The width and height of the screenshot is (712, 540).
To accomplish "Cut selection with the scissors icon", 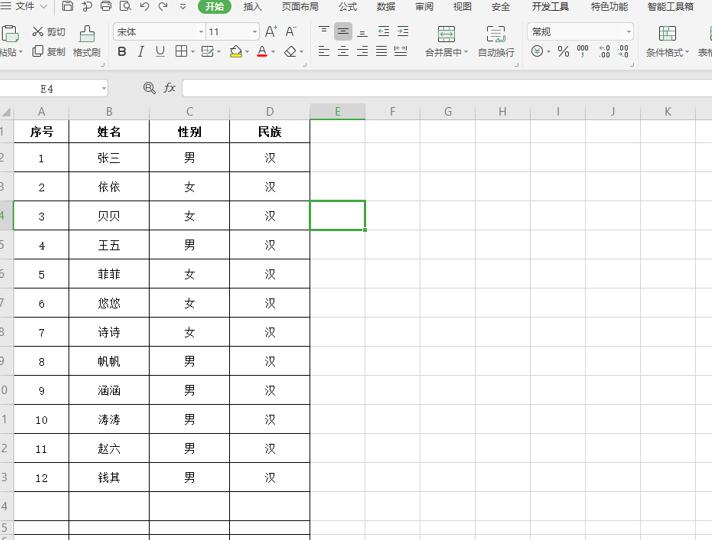I will pos(38,31).
